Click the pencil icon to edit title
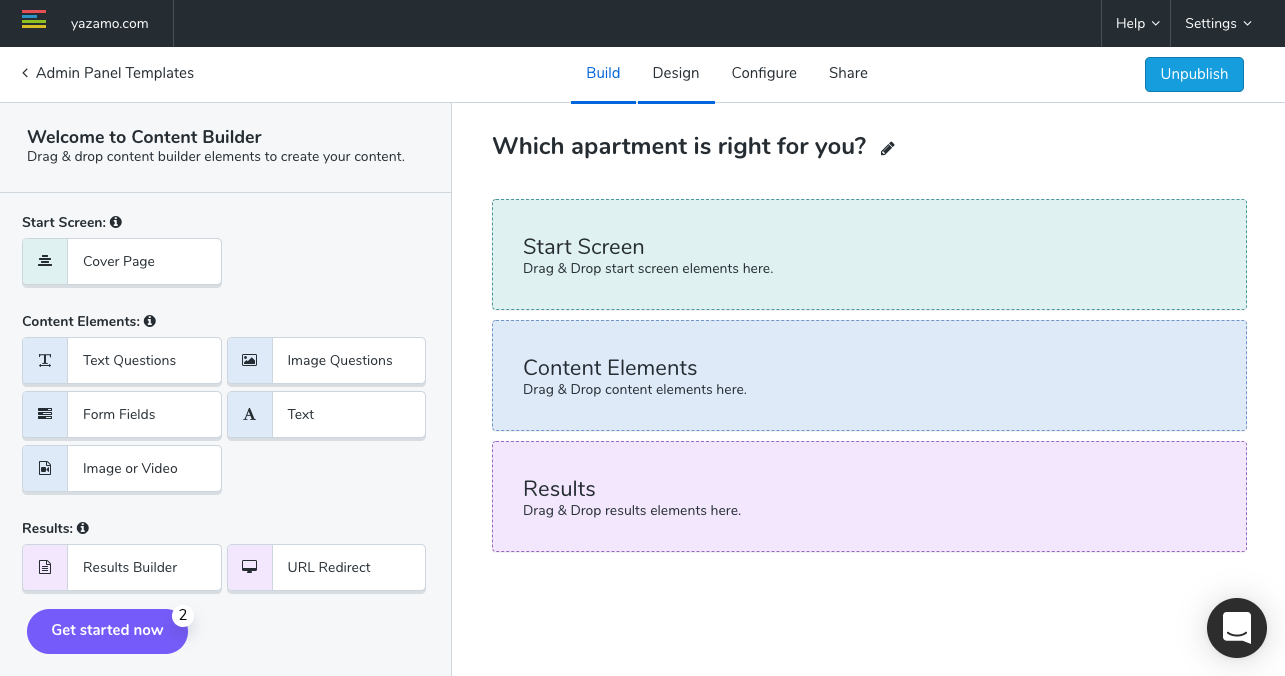The width and height of the screenshot is (1285, 676). click(887, 148)
